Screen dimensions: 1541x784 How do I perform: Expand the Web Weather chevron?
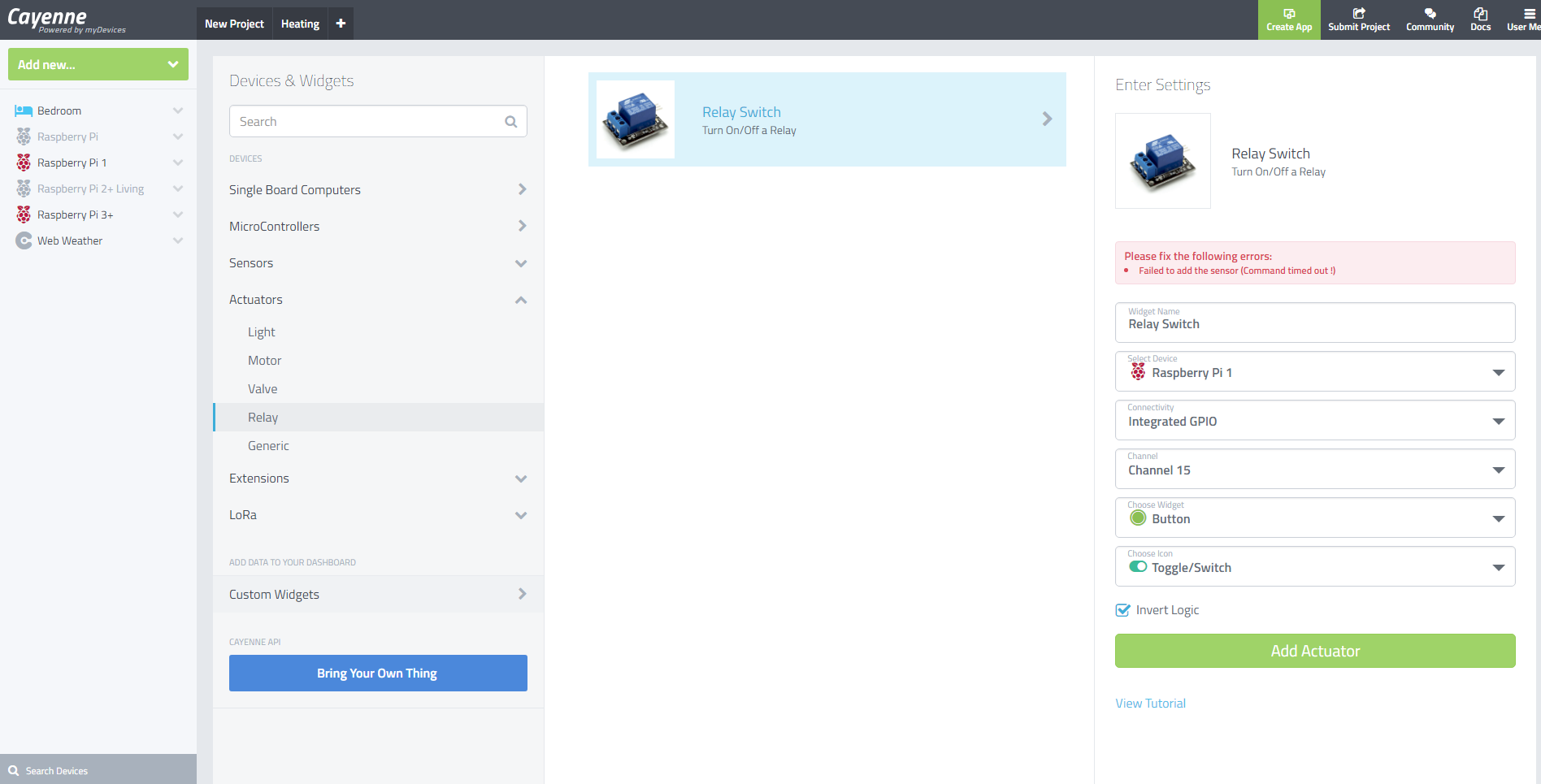(178, 240)
